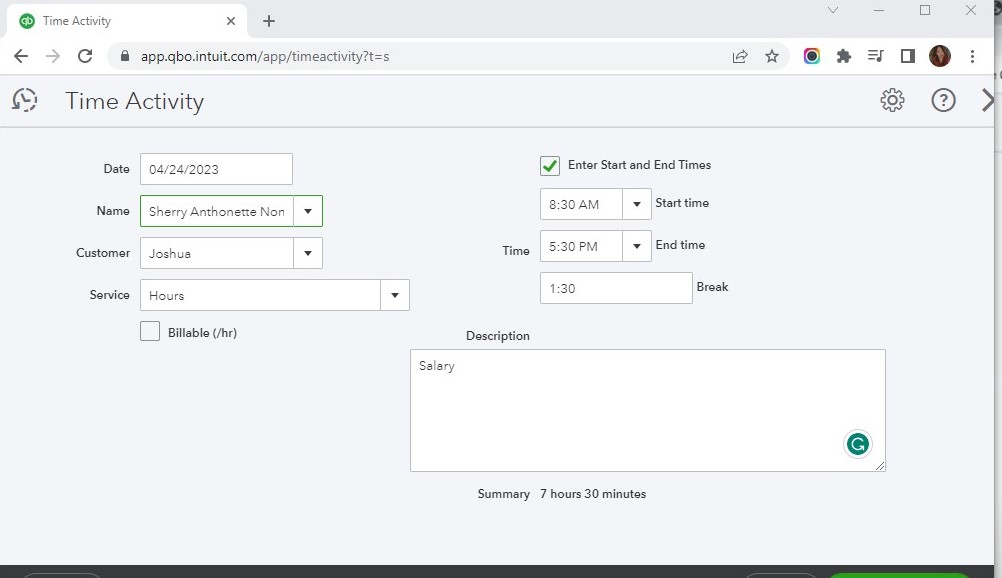Click the Grammarly icon in Description box

point(857,444)
